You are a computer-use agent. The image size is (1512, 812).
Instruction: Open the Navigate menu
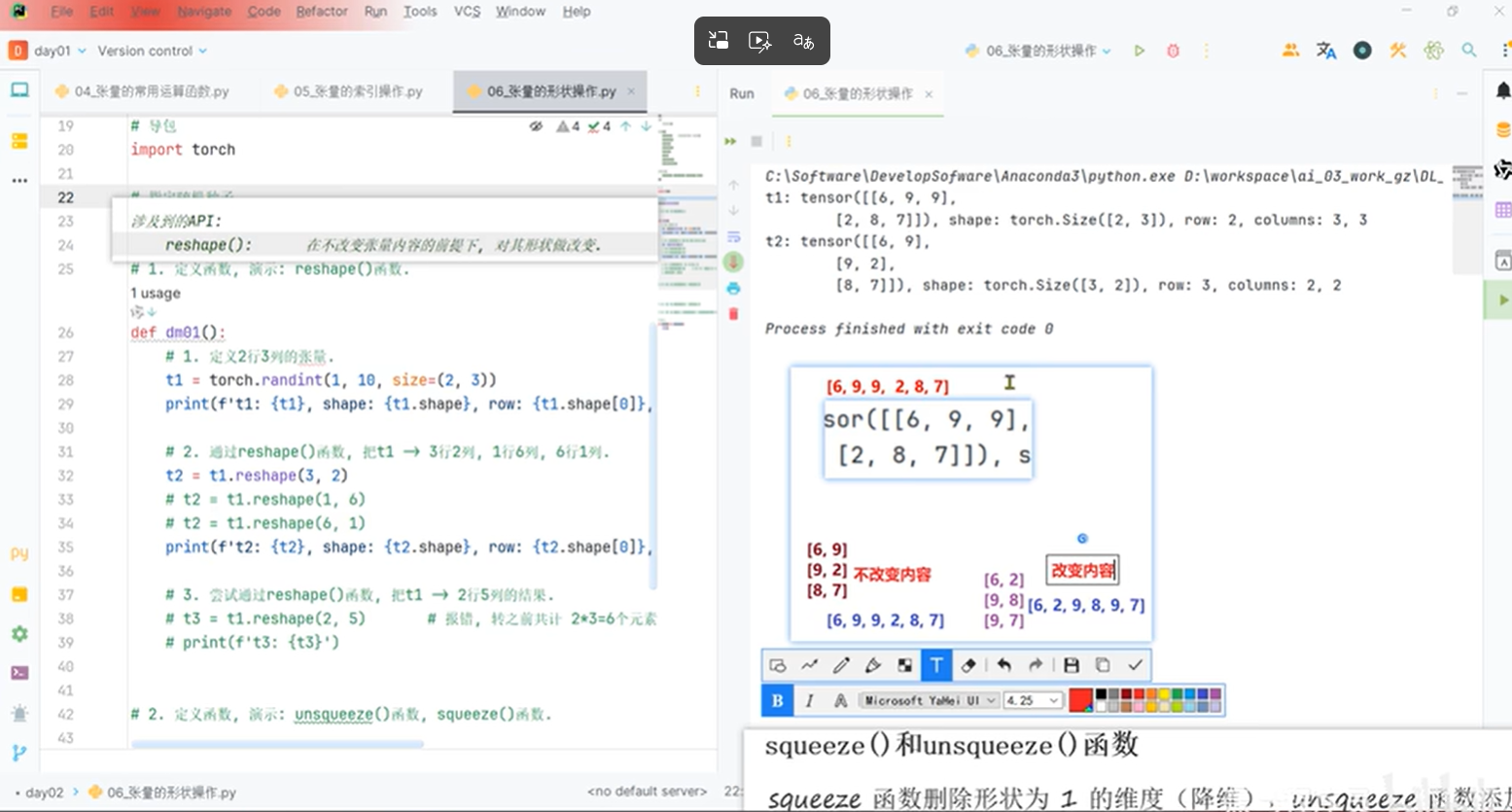(x=204, y=12)
